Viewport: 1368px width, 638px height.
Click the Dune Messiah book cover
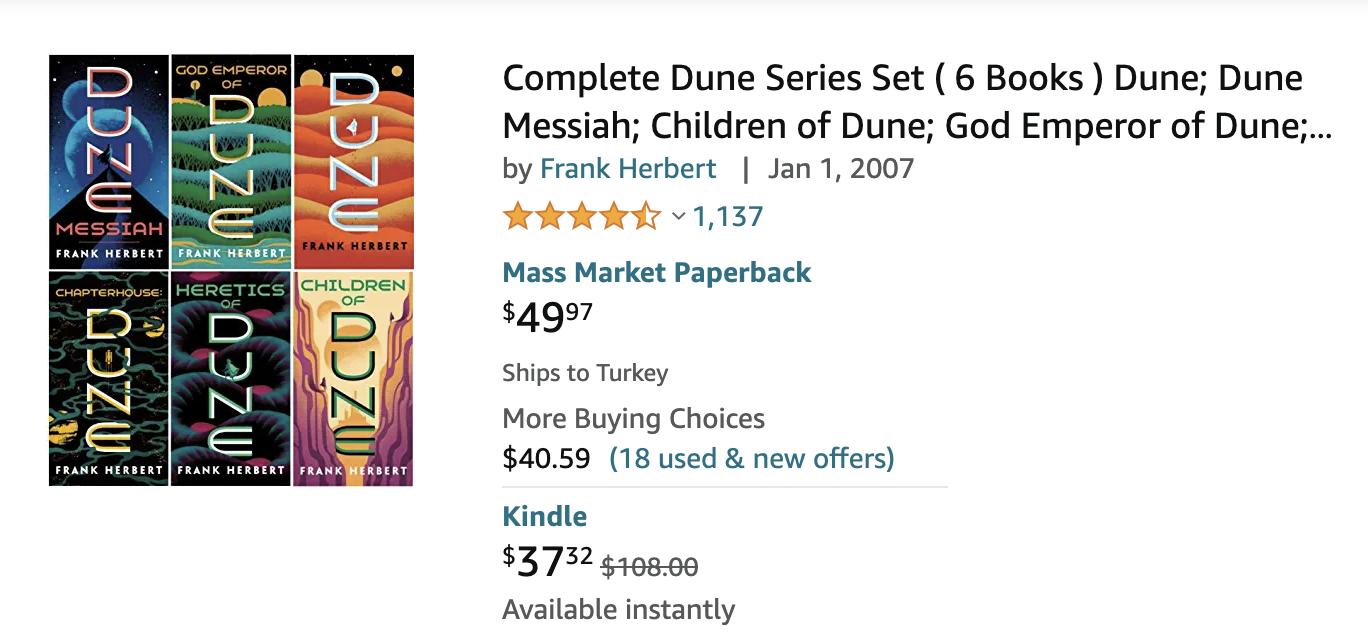tap(109, 162)
